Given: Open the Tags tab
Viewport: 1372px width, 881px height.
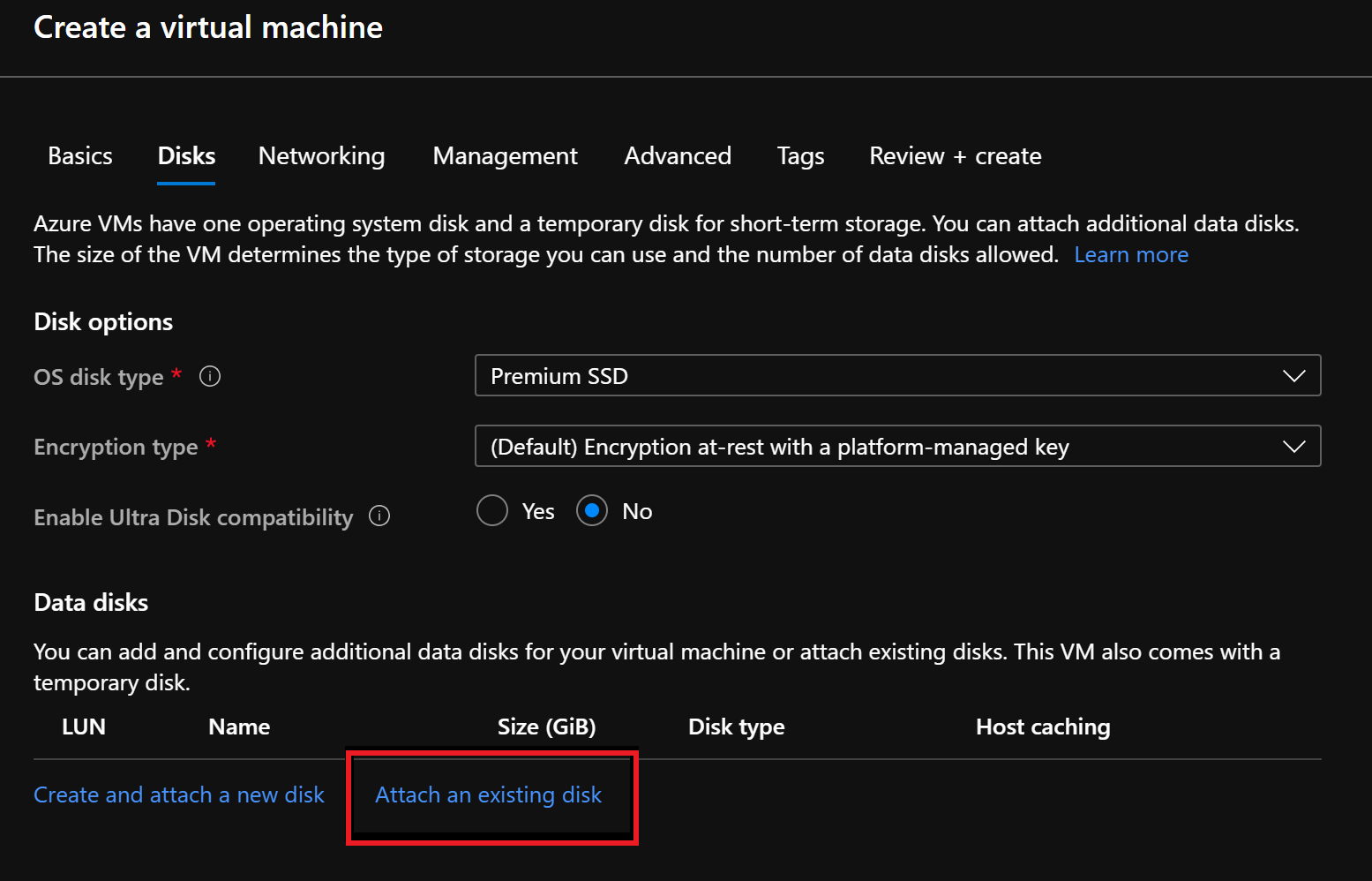Looking at the screenshot, I should [x=800, y=156].
